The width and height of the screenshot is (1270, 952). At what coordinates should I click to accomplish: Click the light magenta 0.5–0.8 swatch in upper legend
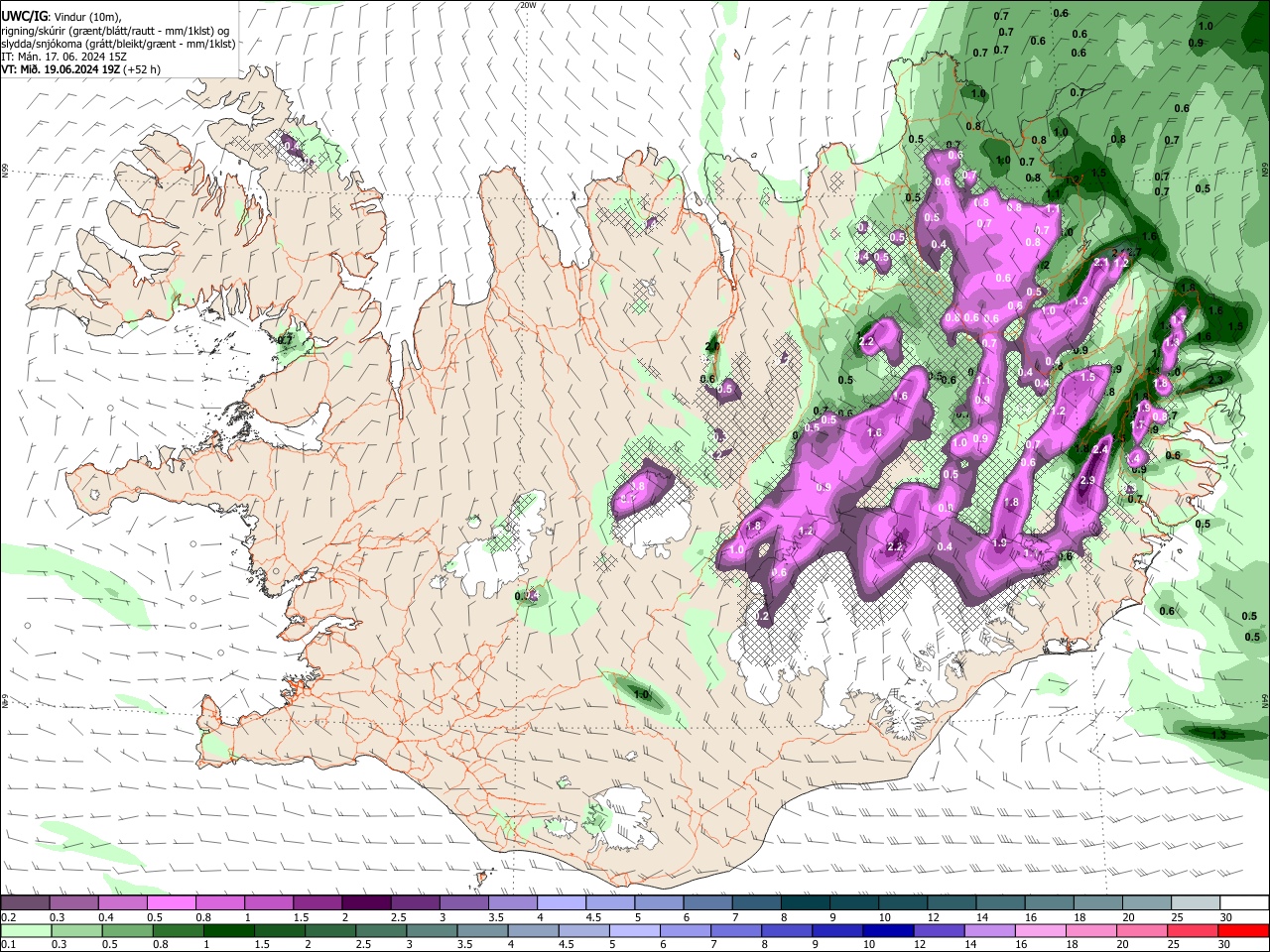click(x=171, y=902)
